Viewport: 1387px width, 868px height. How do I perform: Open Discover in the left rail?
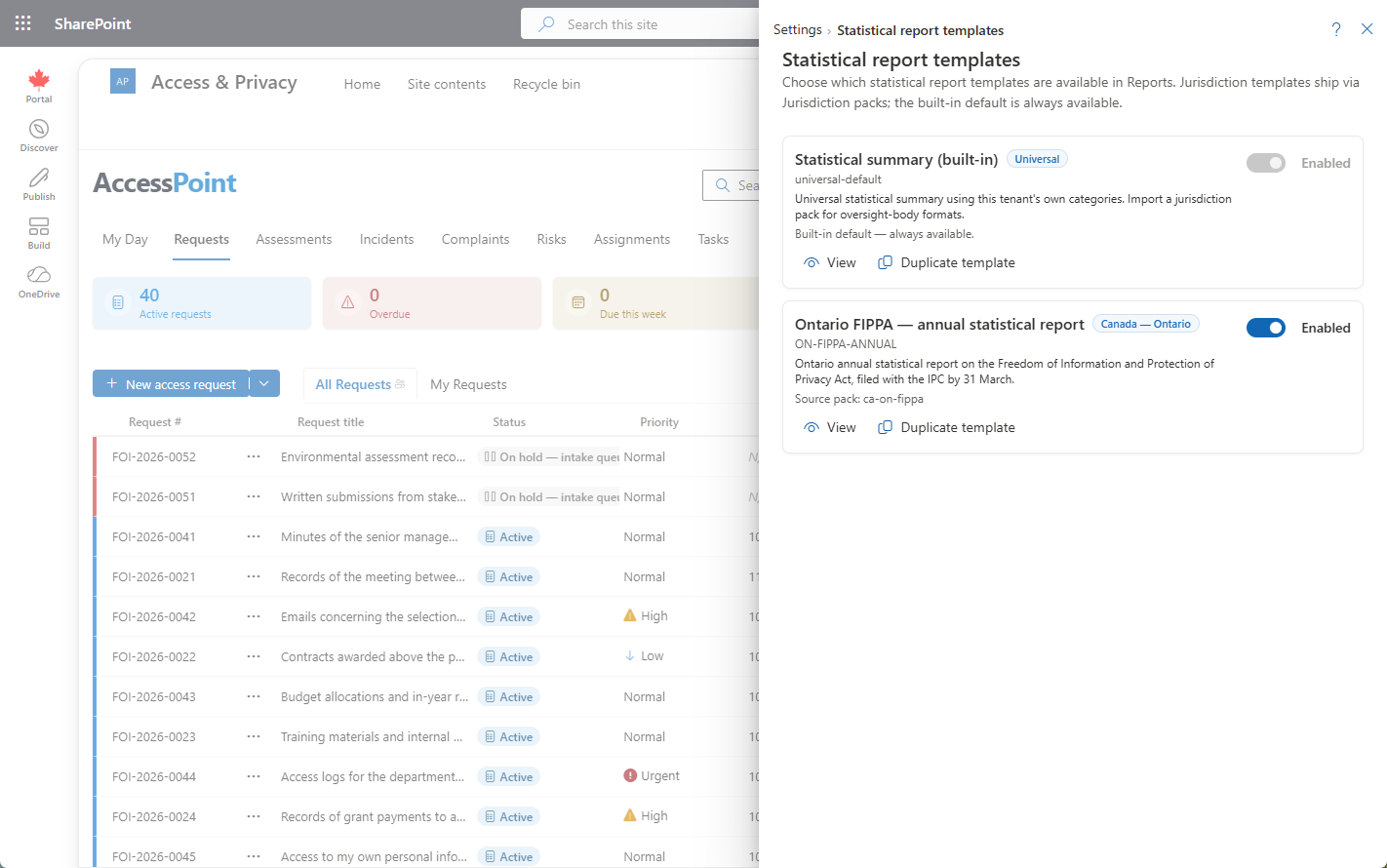coord(39,136)
